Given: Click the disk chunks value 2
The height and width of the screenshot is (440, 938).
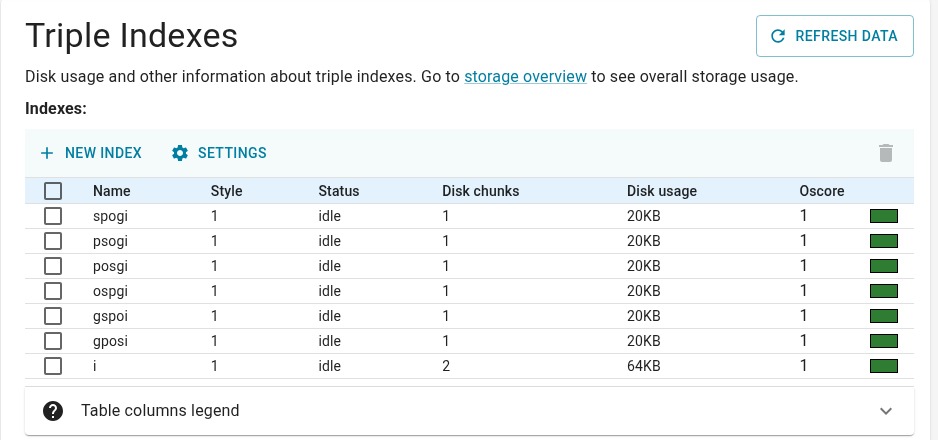Looking at the screenshot, I should pyautogui.click(x=446, y=366).
